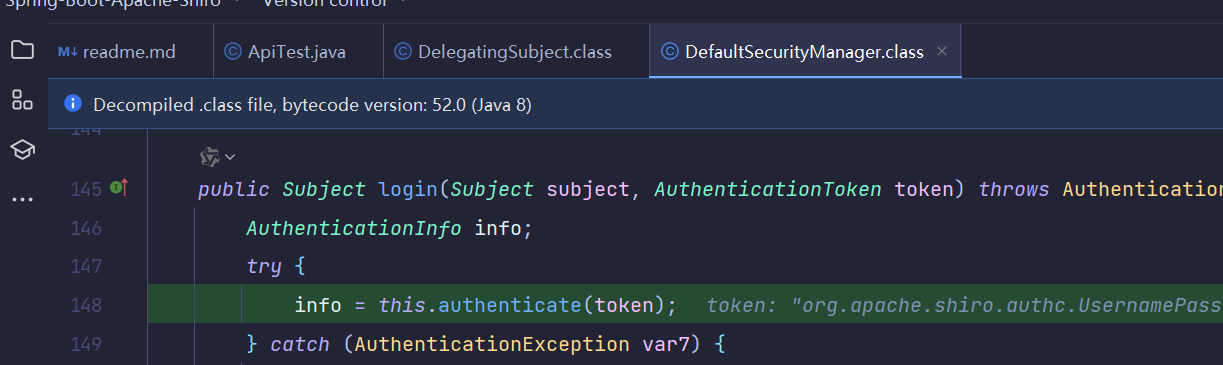Image resolution: width=1223 pixels, height=365 pixels.
Task: Close the DefaultSecurityManager.class tab
Action: click(942, 52)
